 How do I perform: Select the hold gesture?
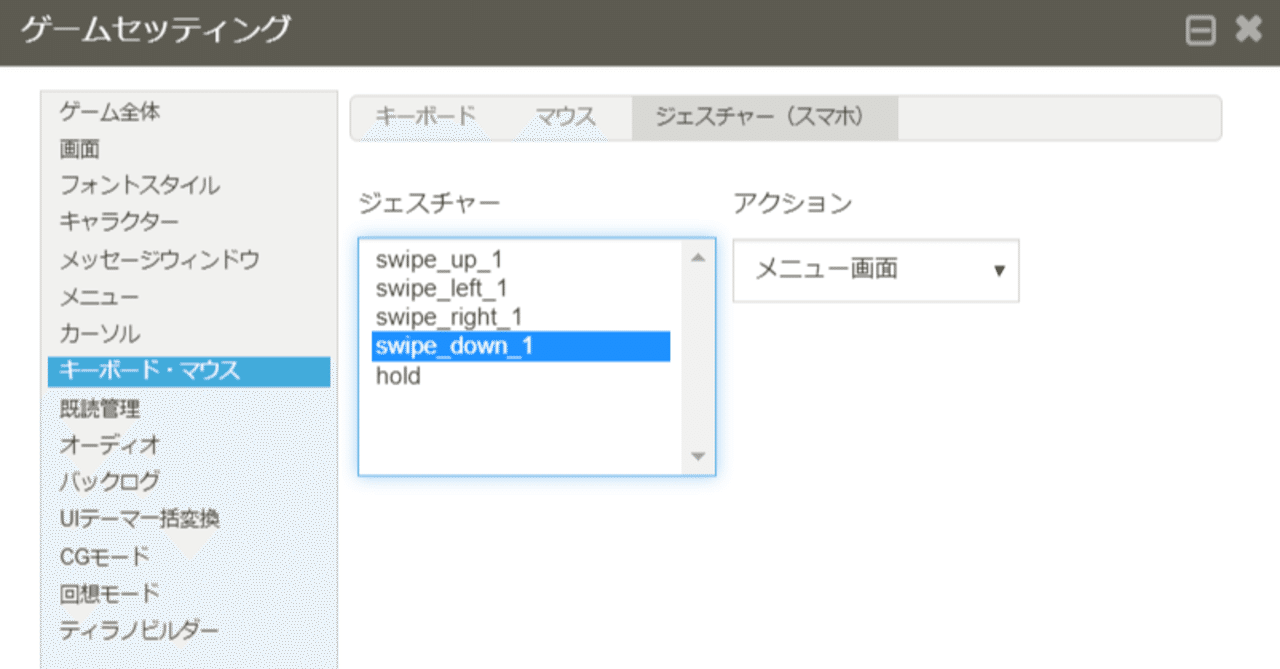pos(397,376)
